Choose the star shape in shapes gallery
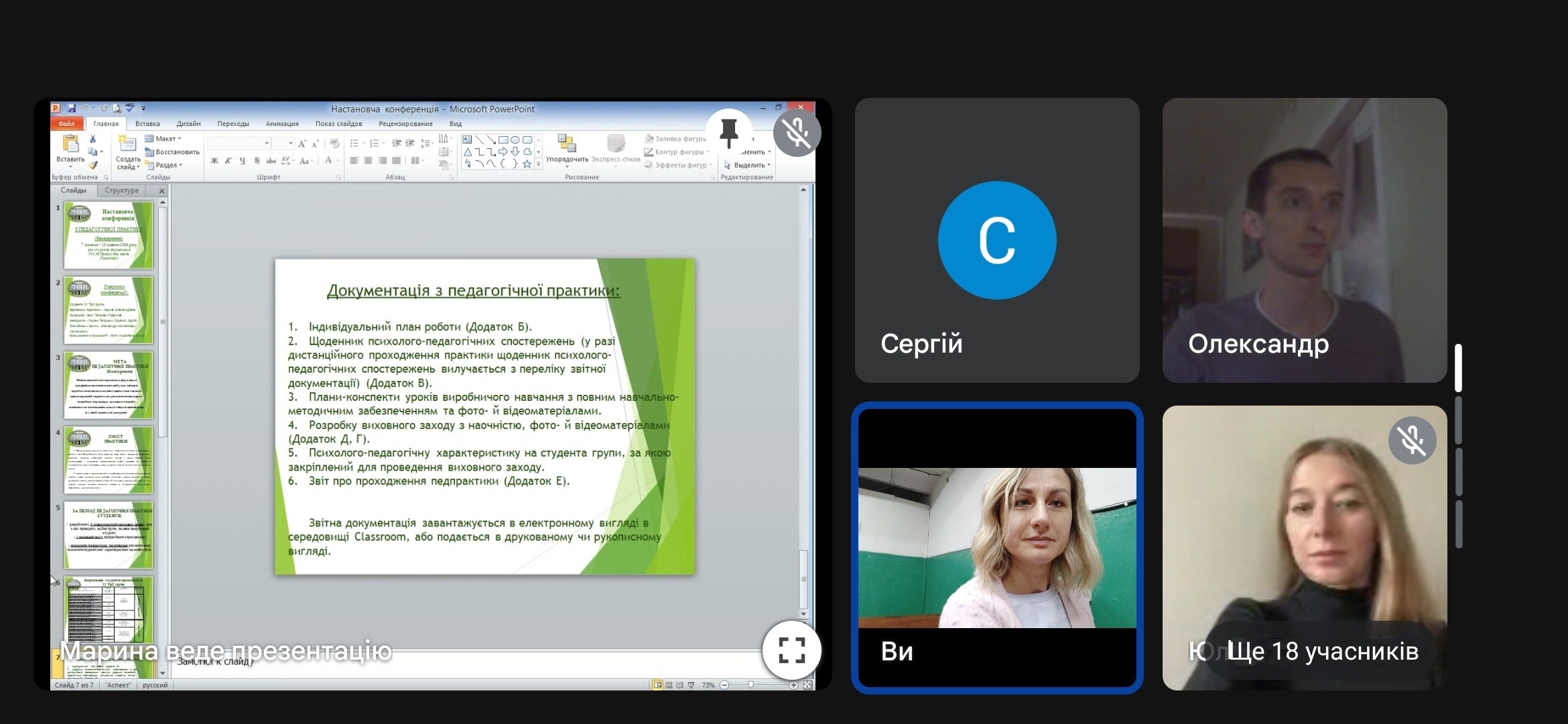The image size is (1568, 724). tap(527, 164)
